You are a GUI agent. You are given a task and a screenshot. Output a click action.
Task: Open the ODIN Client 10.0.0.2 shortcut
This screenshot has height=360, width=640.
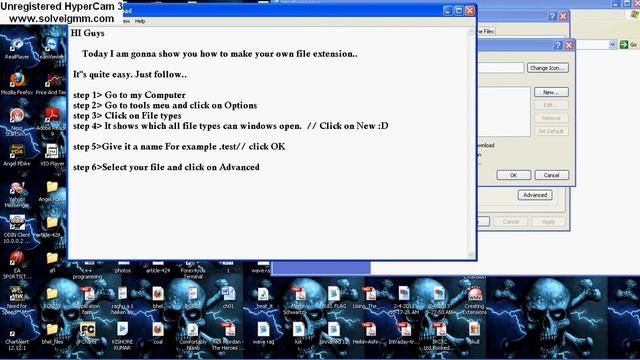click(17, 223)
